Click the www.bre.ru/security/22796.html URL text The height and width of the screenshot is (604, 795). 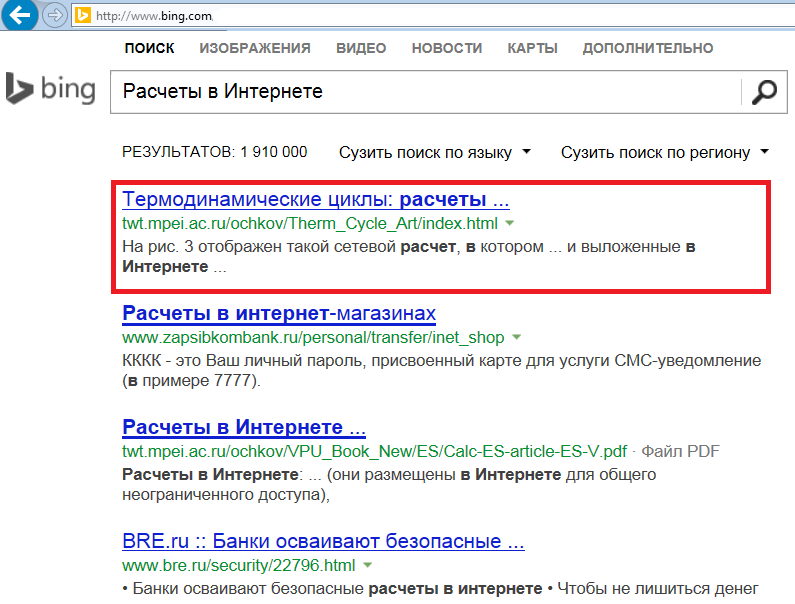click(239, 565)
